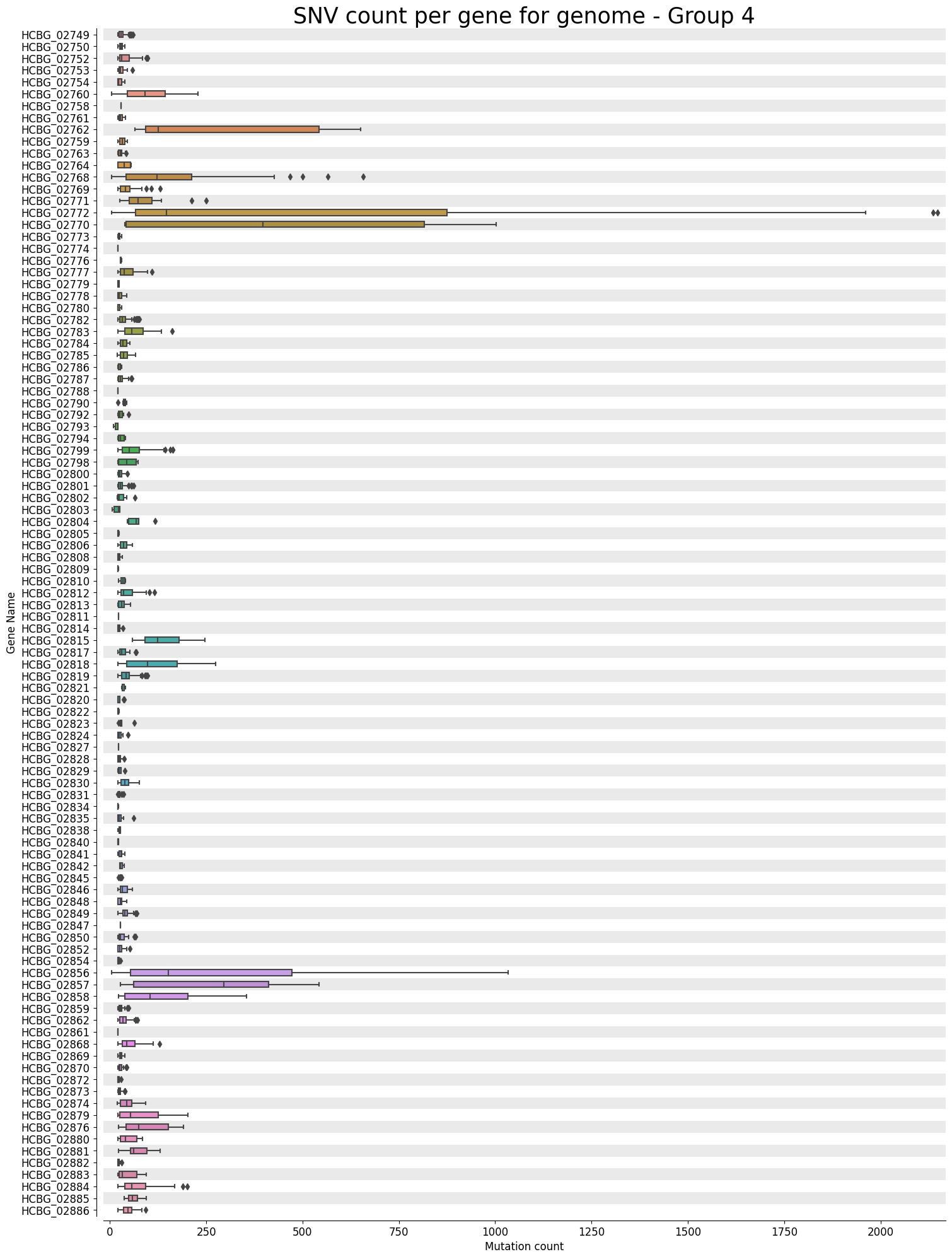Click the HCBG_02760 salmon box

click(146, 94)
